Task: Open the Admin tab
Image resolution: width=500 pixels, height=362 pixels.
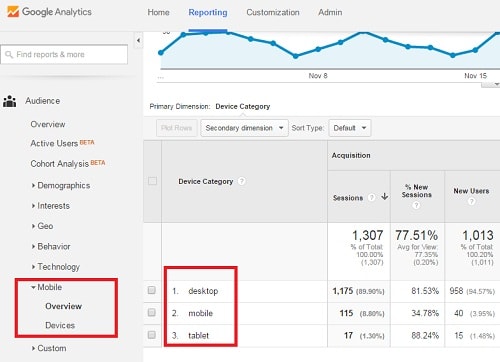Action: pyautogui.click(x=330, y=12)
